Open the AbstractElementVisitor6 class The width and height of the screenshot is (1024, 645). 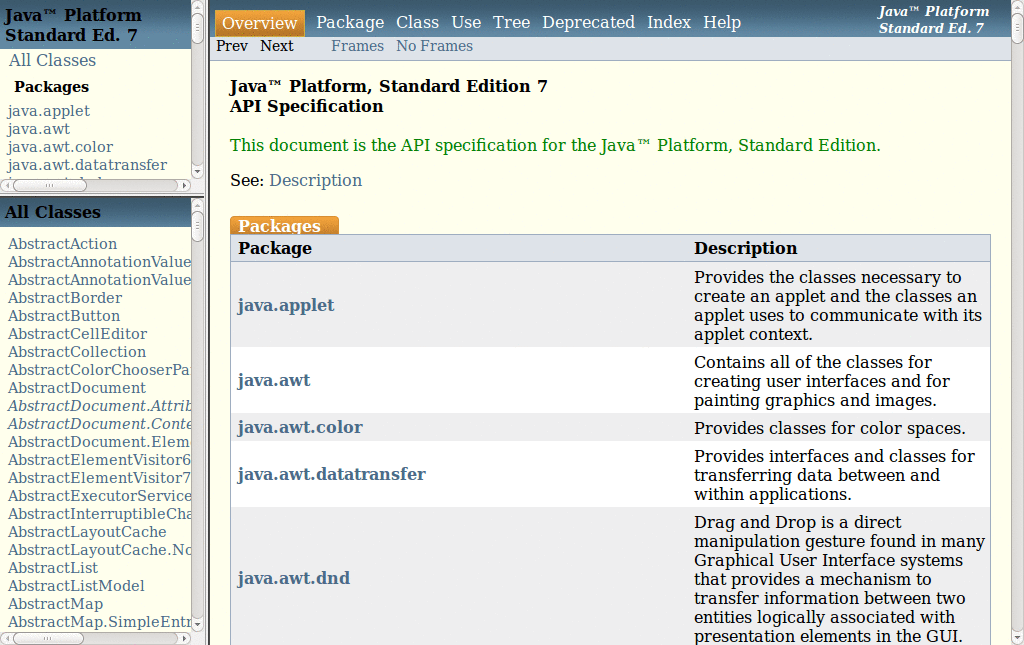(x=99, y=460)
